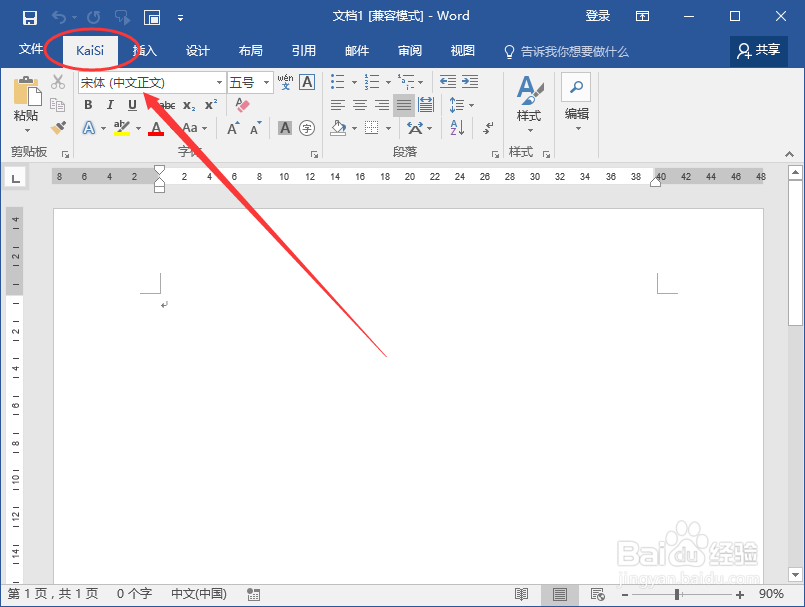The width and height of the screenshot is (805, 607).
Task: Click the 粘贴 paste button
Action: [x=26, y=100]
